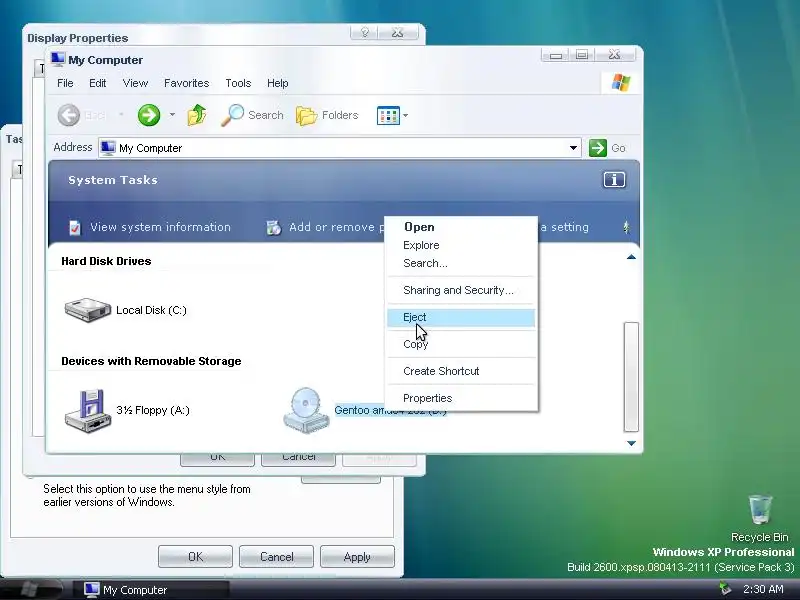This screenshot has width=800, height=600.
Task: Click the View system information icon
Action: [74, 228]
